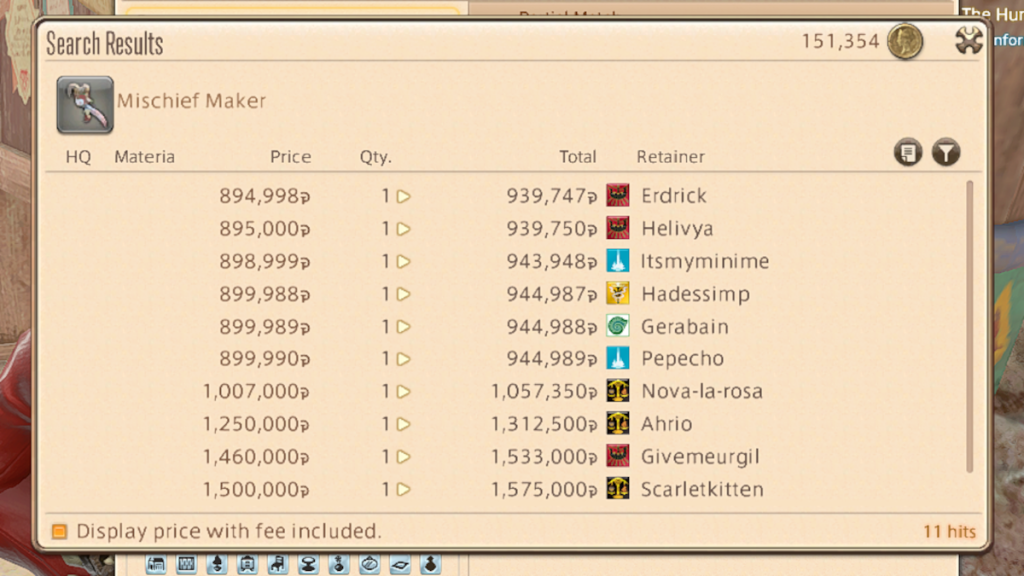Open search history via the document icon
This screenshot has height=576, width=1024.
(907, 152)
